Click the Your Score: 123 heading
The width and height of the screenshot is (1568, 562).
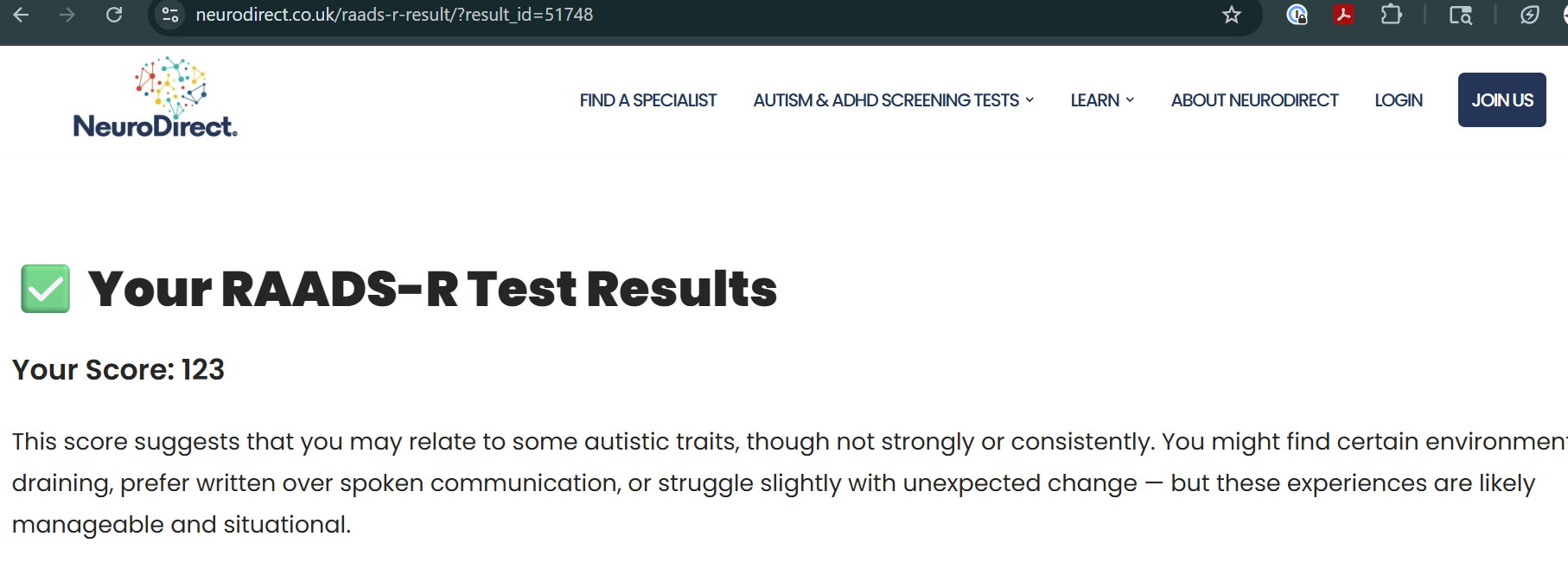coord(118,370)
